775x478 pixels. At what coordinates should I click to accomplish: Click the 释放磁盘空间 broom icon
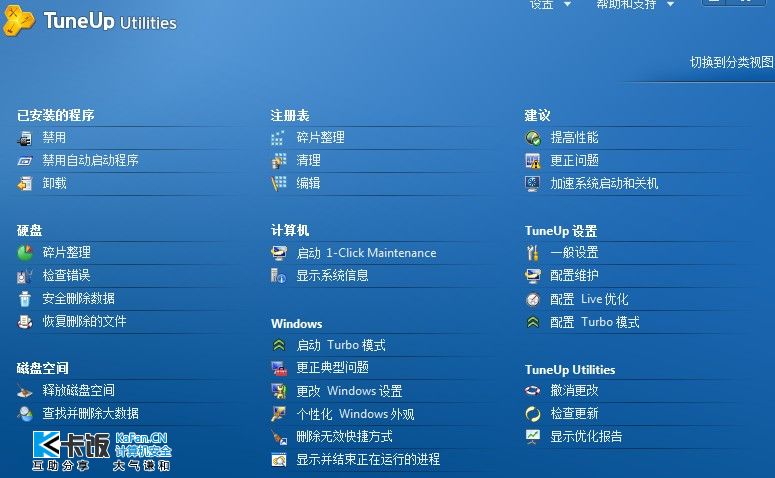point(25,391)
